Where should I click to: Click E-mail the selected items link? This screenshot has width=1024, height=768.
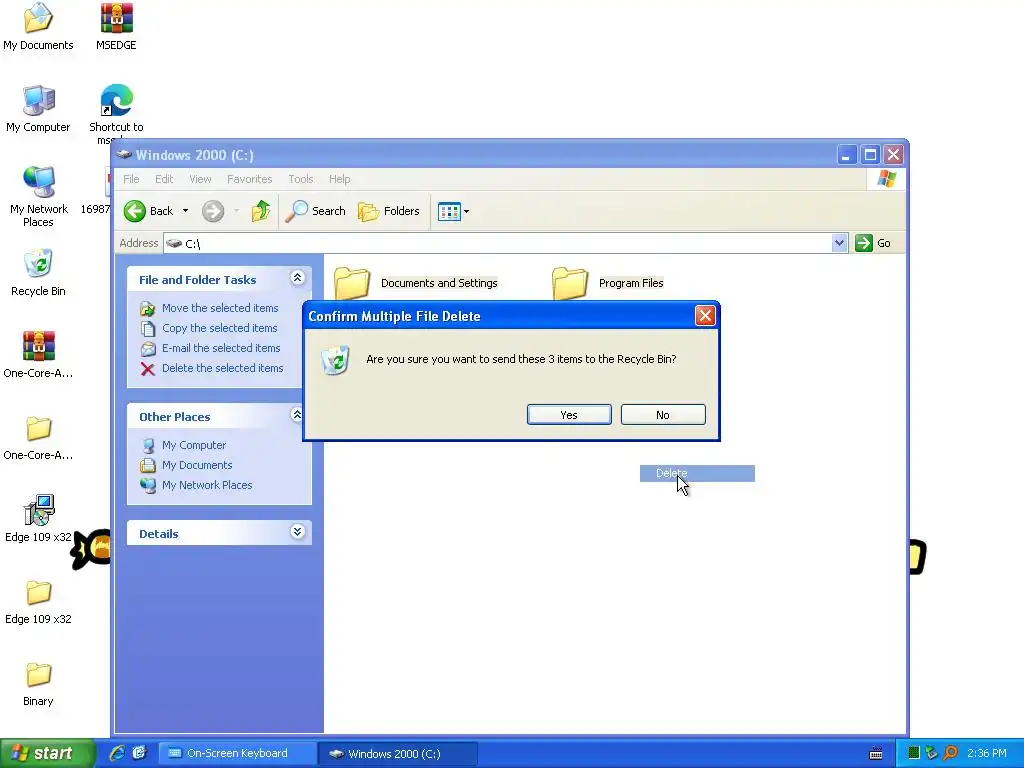coord(221,348)
